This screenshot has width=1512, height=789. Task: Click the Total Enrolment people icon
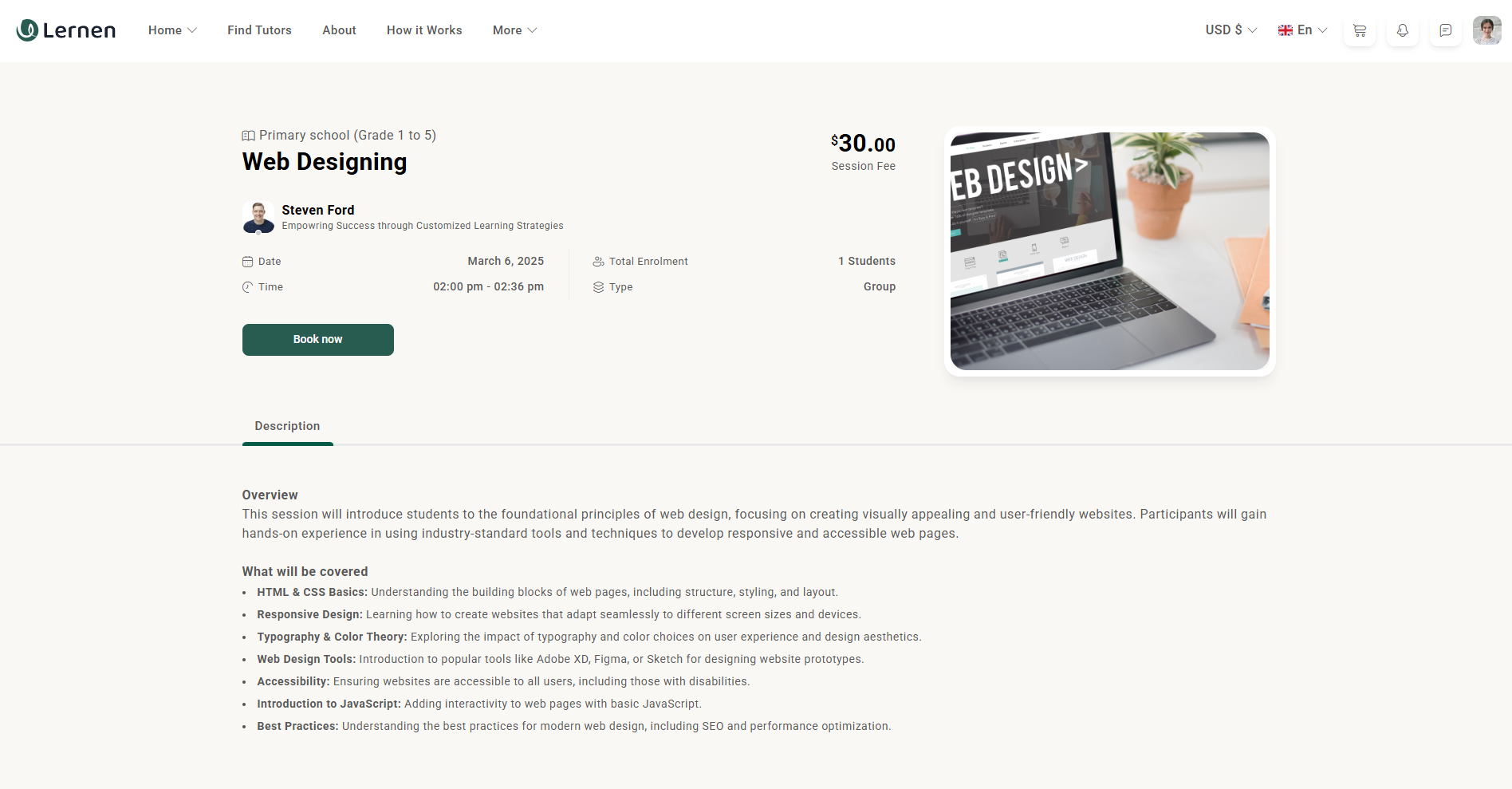pos(598,262)
